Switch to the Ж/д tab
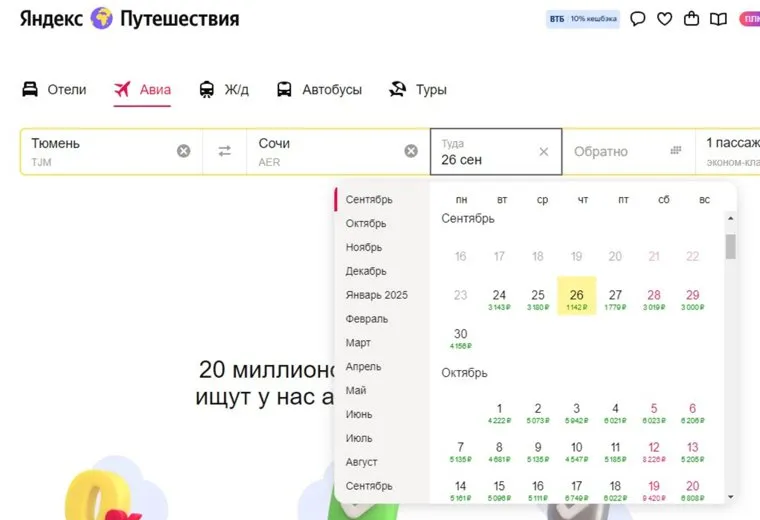The width and height of the screenshot is (760, 520). coord(224,90)
